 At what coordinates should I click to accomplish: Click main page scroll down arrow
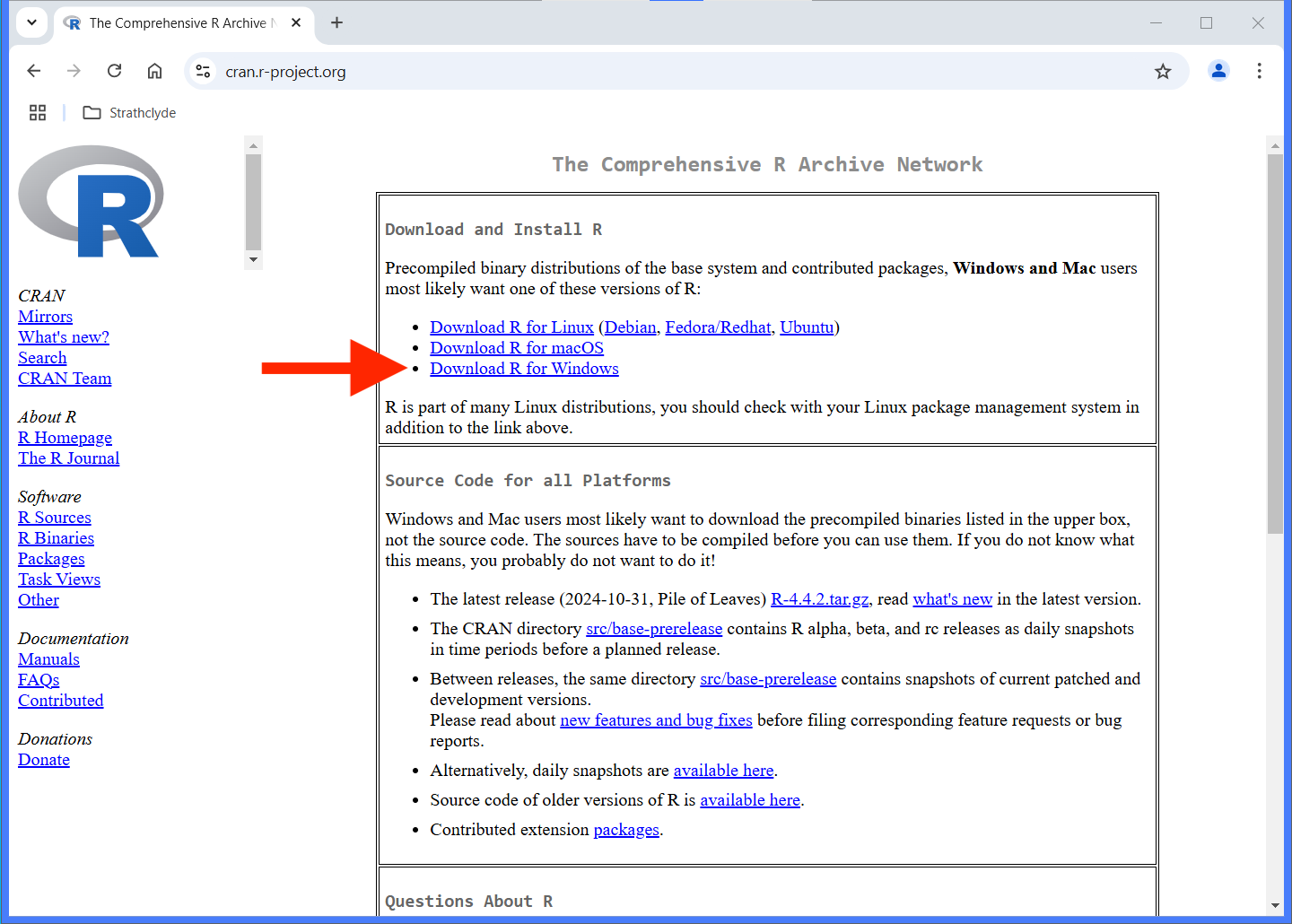[1275, 906]
